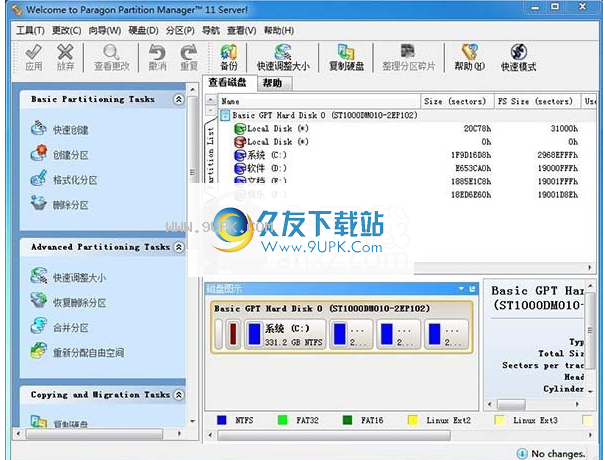Click the Linux Ext2 yellow legend swatch
Image resolution: width=603 pixels, height=460 pixels.
click(413, 420)
